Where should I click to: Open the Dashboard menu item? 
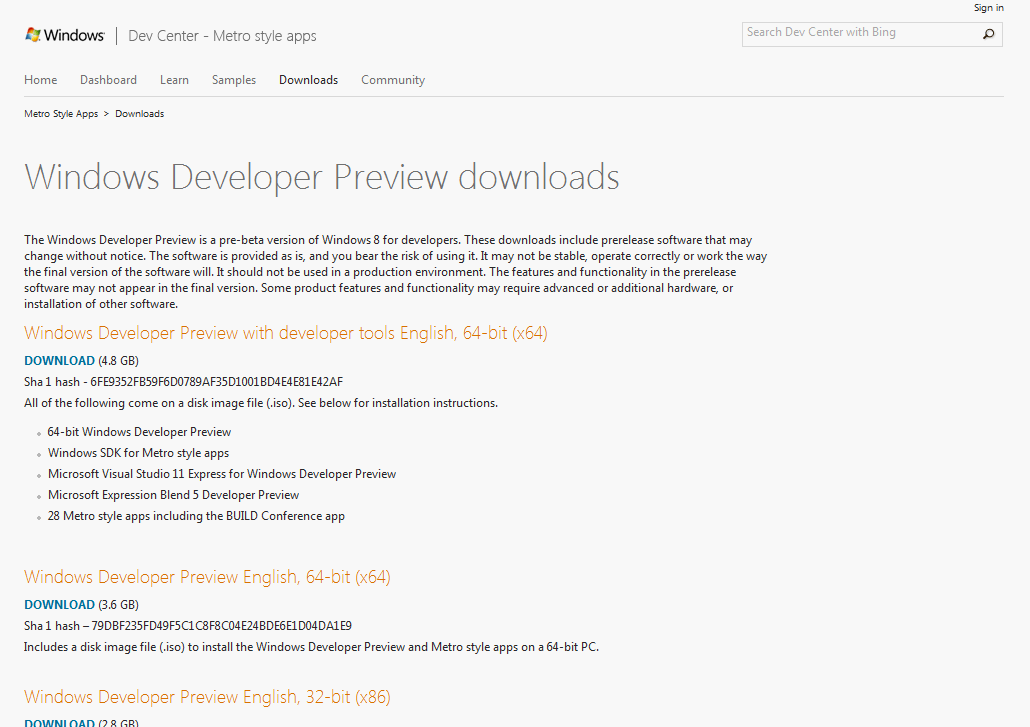108,80
